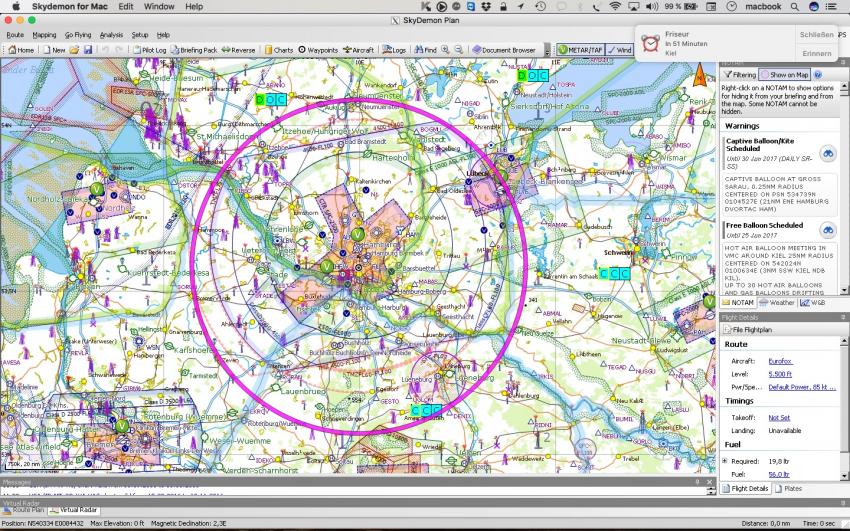Open the Mapping menu
850x531 pixels.
[44, 35]
